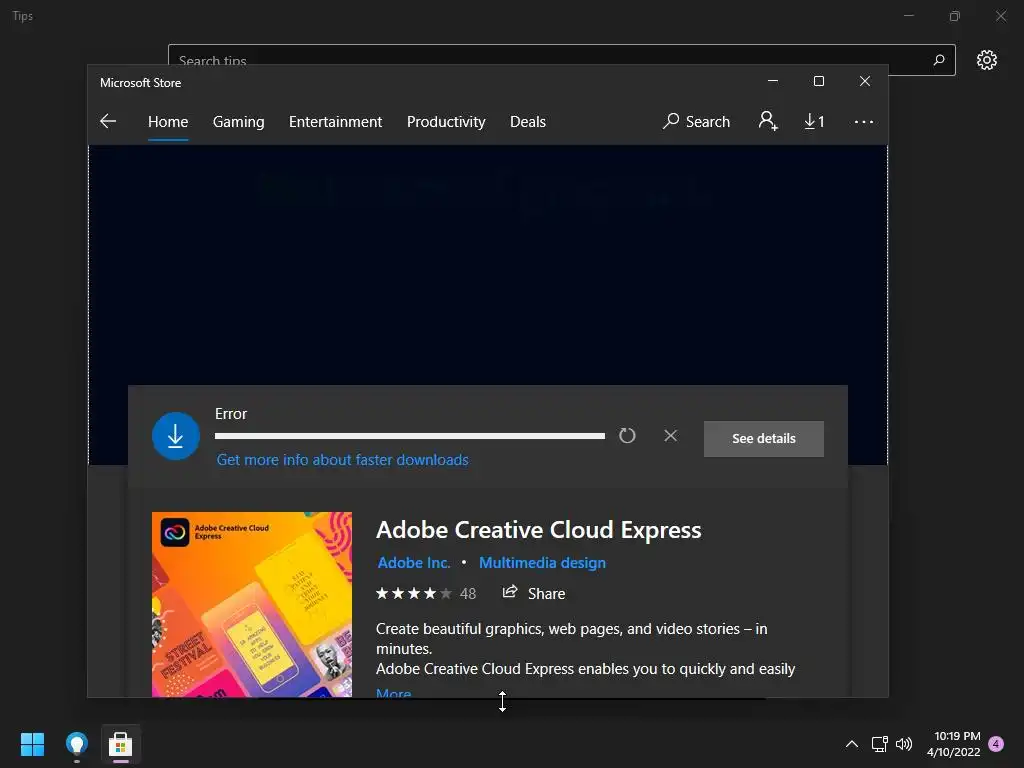Open volume control tray icon
This screenshot has height=768, width=1024.
(904, 744)
